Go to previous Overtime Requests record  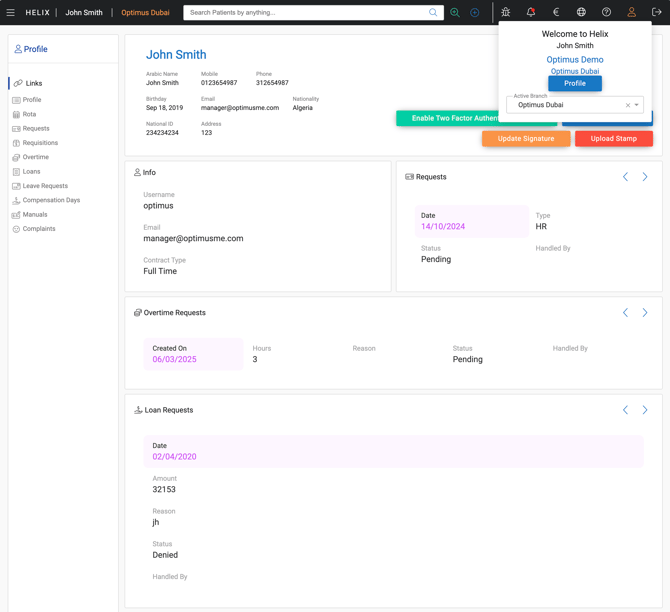point(626,313)
